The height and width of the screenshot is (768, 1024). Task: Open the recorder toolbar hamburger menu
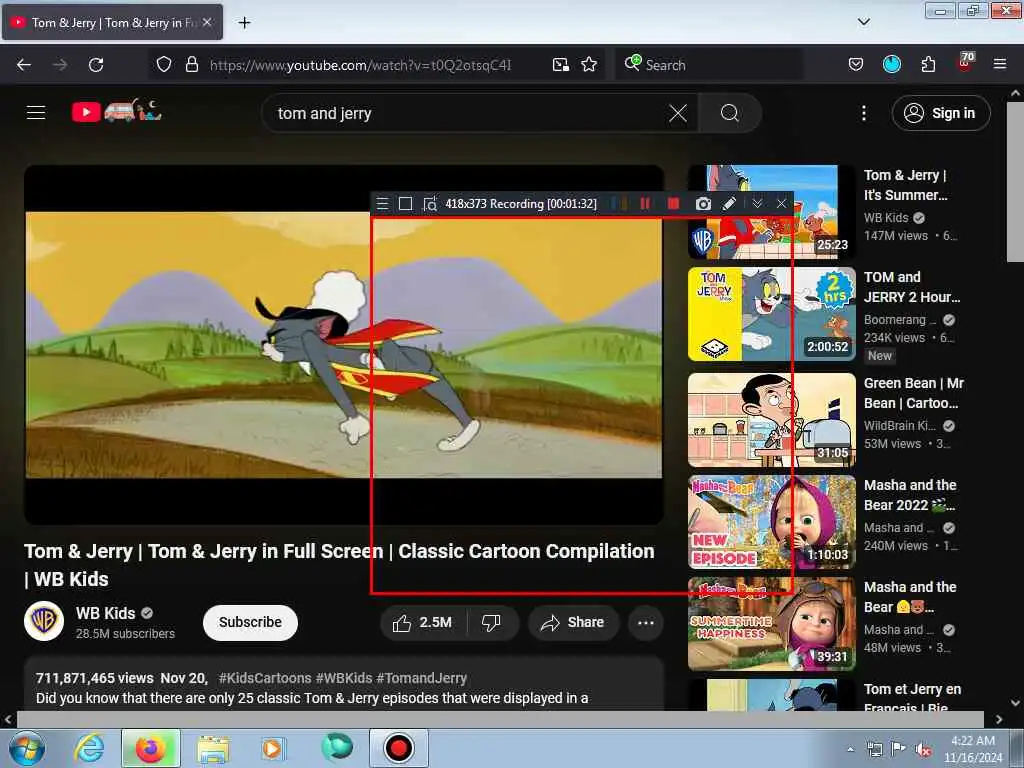(x=383, y=204)
